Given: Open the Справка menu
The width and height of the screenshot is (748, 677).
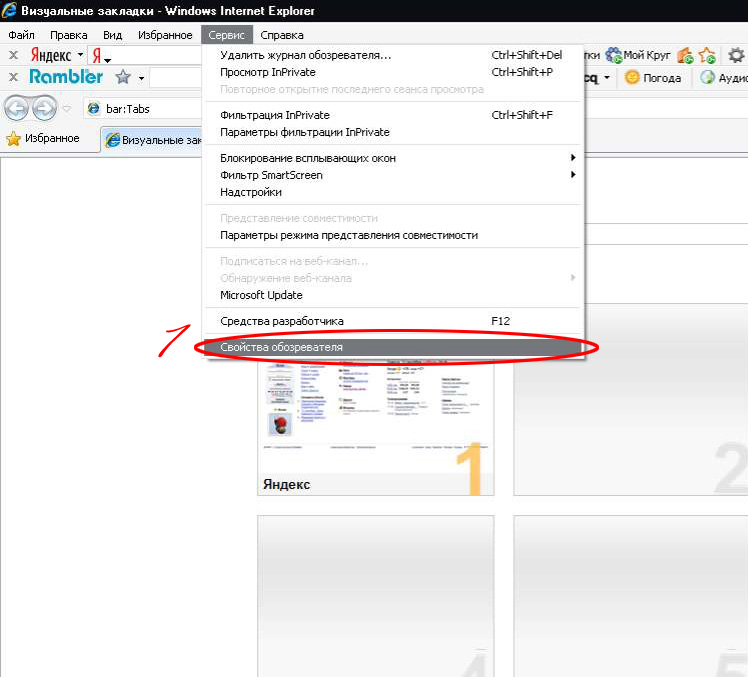Looking at the screenshot, I should pyautogui.click(x=282, y=35).
